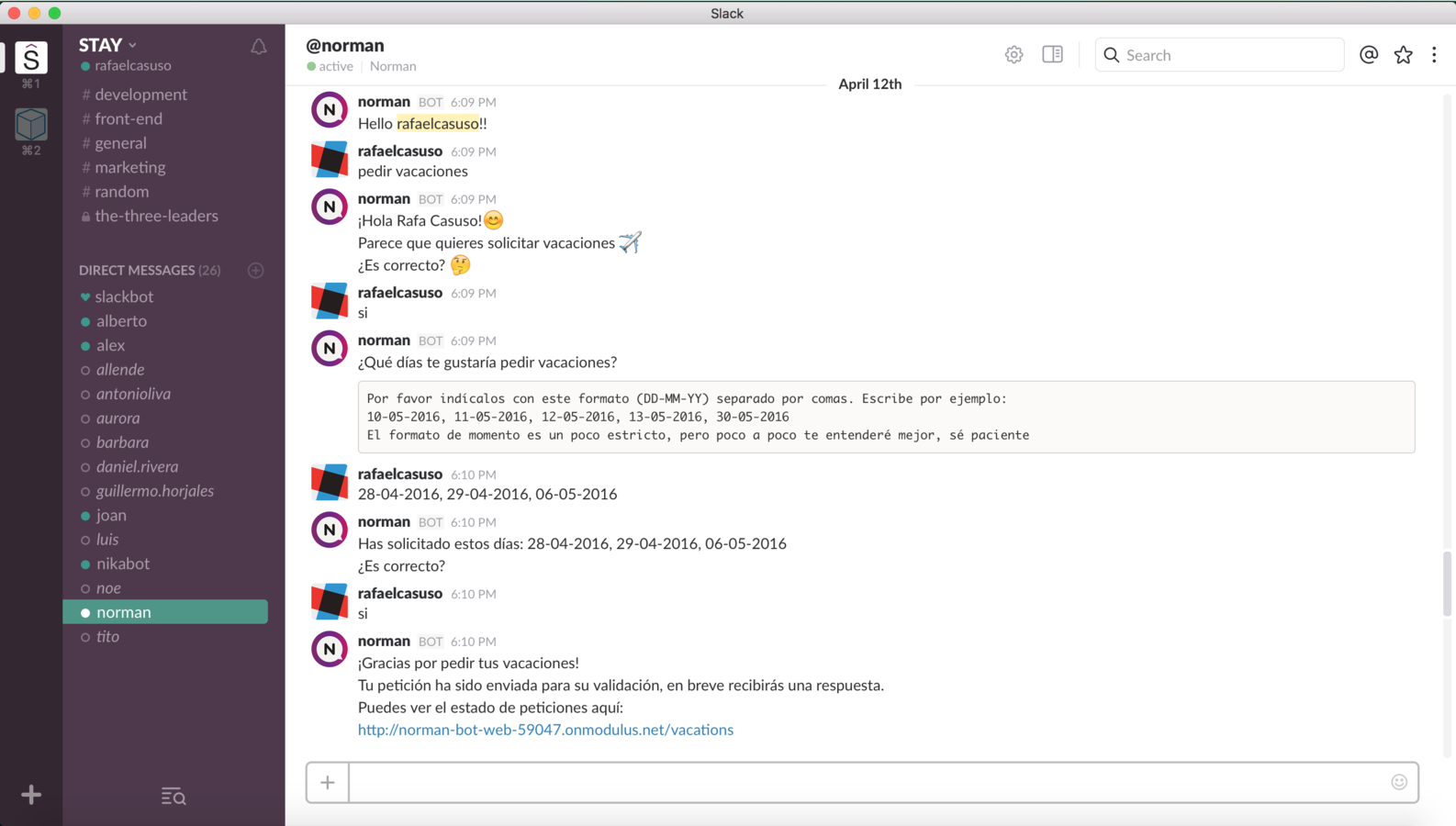Click rafaelcasuso avatar on 'pedir vacaciones' message

click(x=330, y=159)
